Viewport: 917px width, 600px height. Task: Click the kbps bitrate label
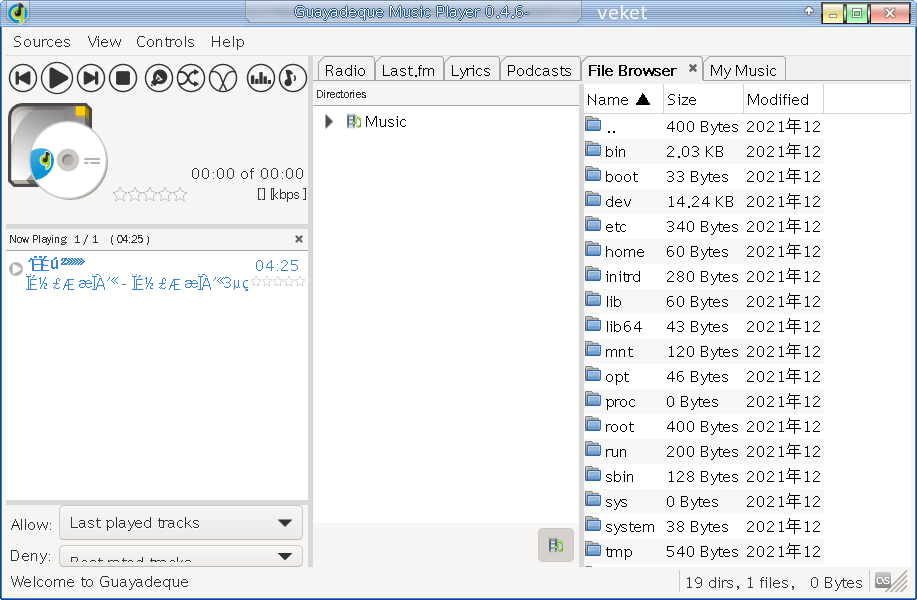click(282, 194)
